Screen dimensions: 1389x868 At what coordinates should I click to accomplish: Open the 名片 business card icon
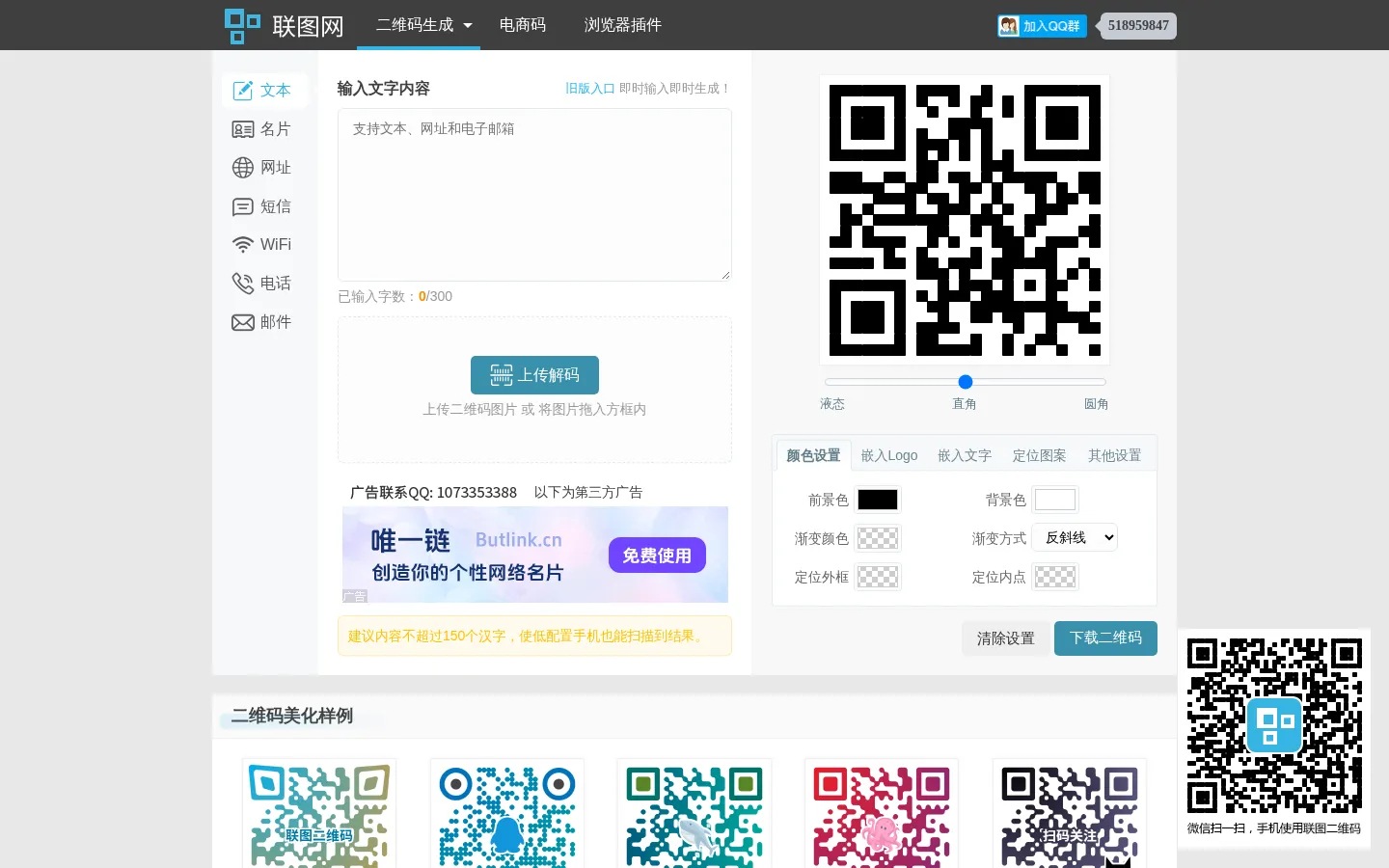(243, 129)
